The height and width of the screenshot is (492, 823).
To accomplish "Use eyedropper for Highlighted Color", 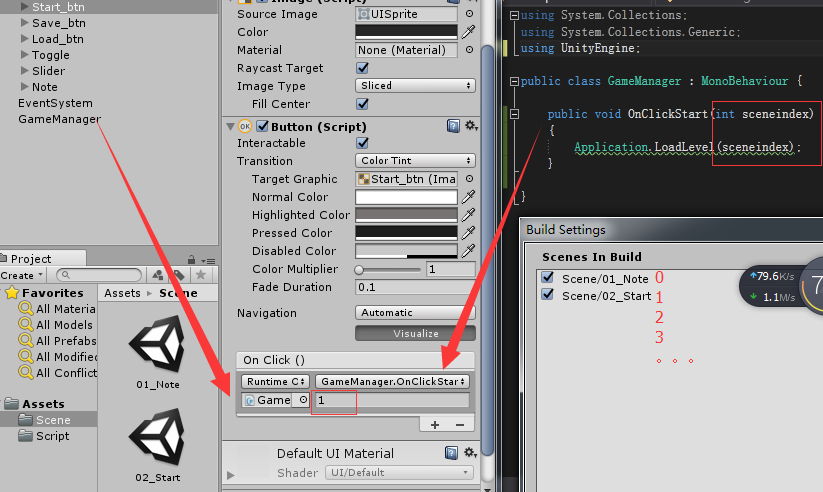I will pyautogui.click(x=468, y=215).
